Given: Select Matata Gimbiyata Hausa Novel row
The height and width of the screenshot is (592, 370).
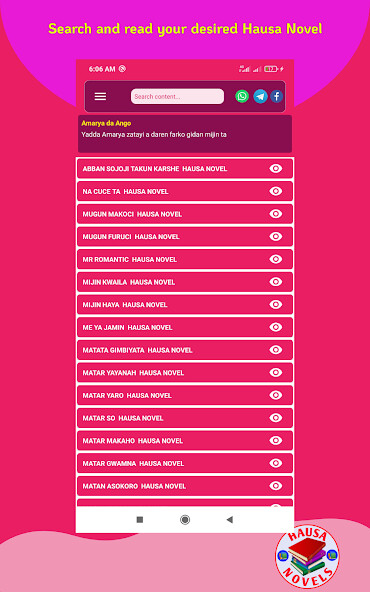Looking at the screenshot, I should (x=185, y=350).
